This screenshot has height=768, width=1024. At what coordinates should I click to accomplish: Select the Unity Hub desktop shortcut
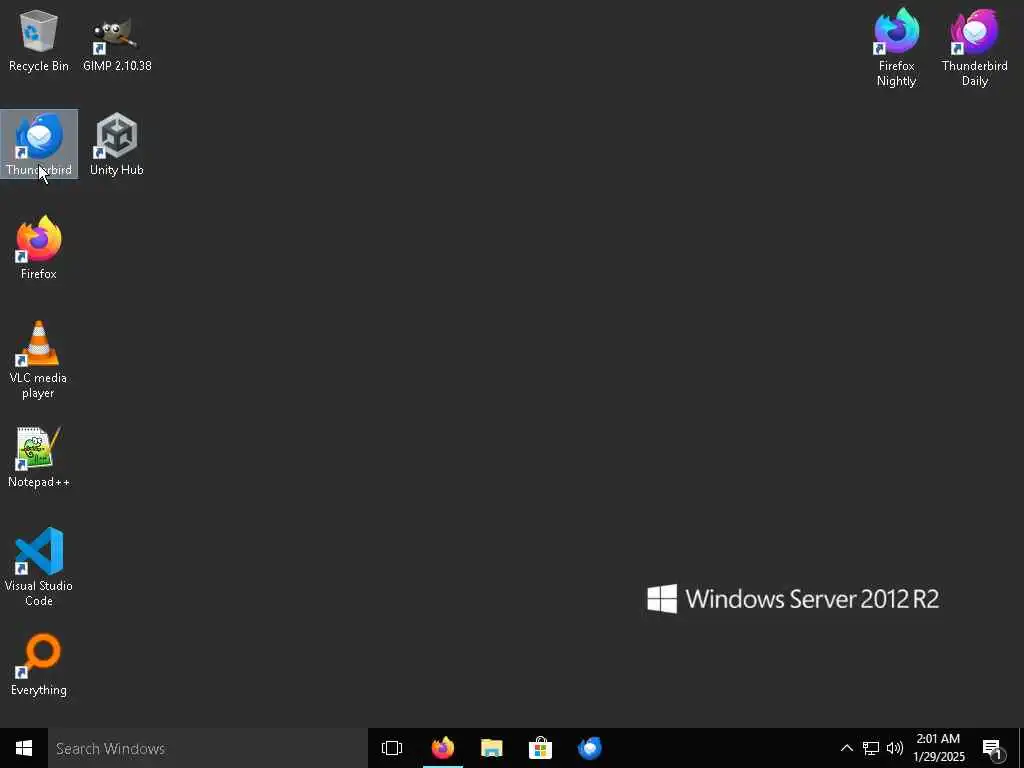tap(117, 144)
